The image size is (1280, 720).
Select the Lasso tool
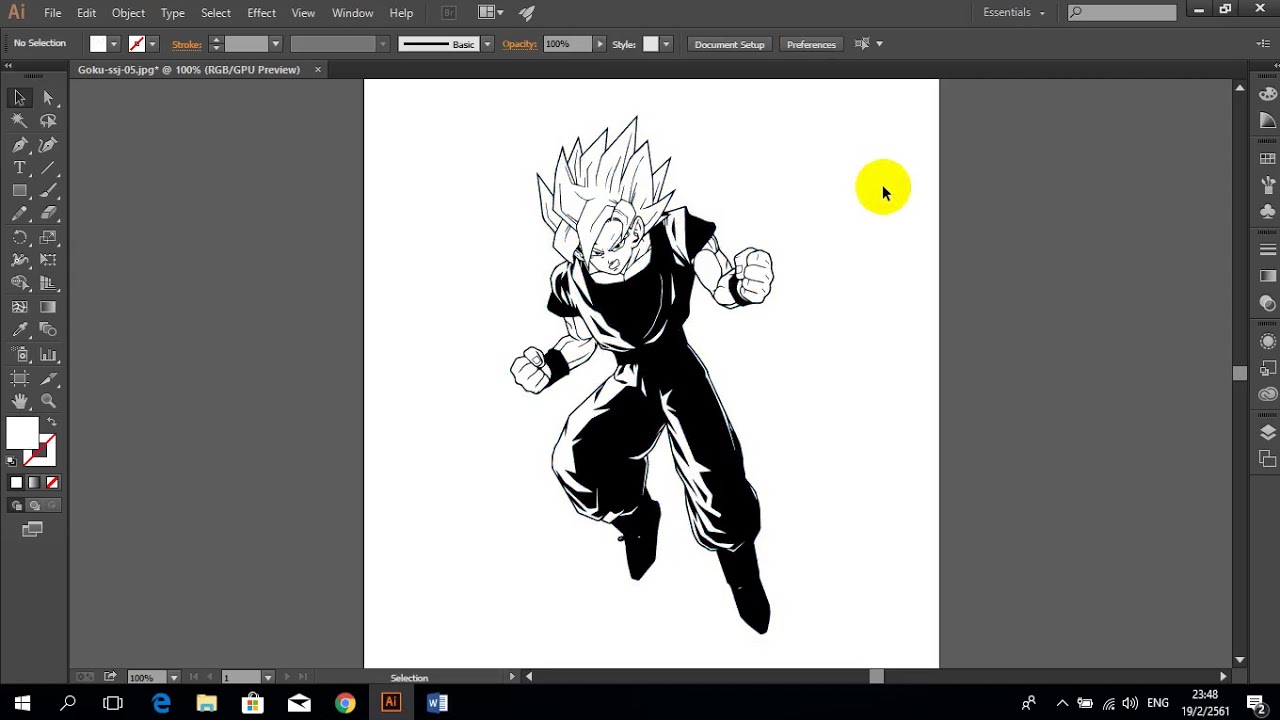coord(48,121)
